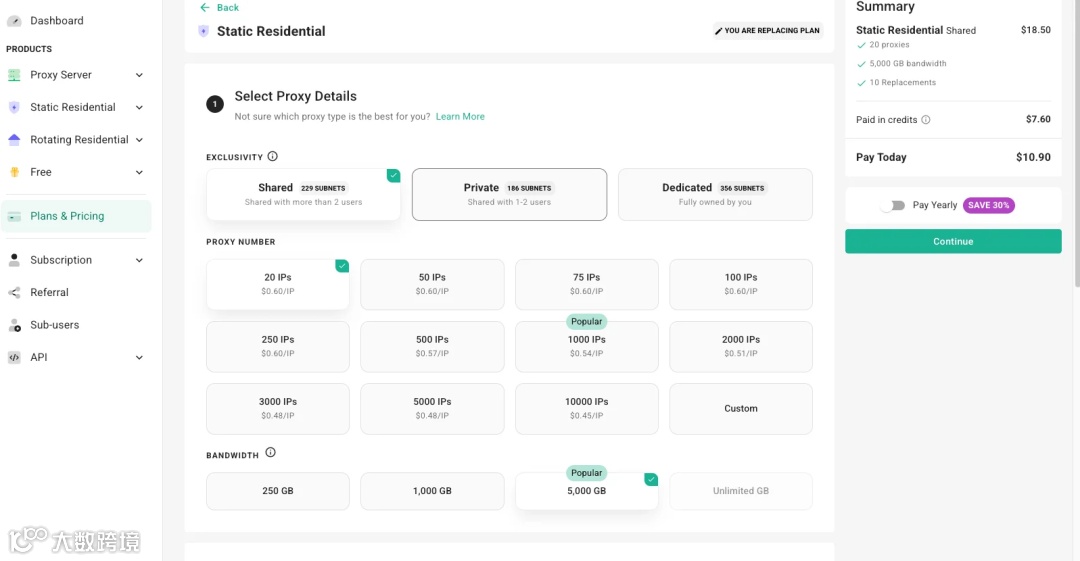Open Plans & Pricing page
This screenshot has width=1080, height=561.
click(67, 216)
